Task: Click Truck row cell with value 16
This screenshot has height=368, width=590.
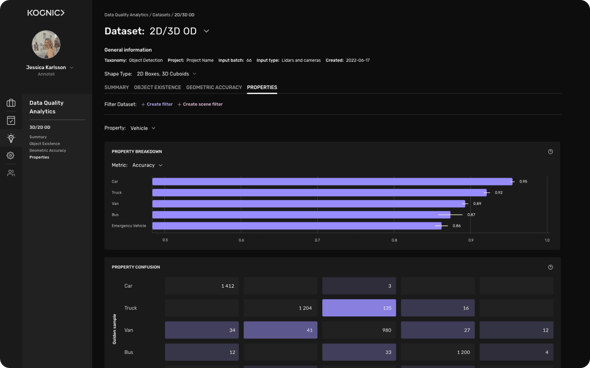Action: 438,308
